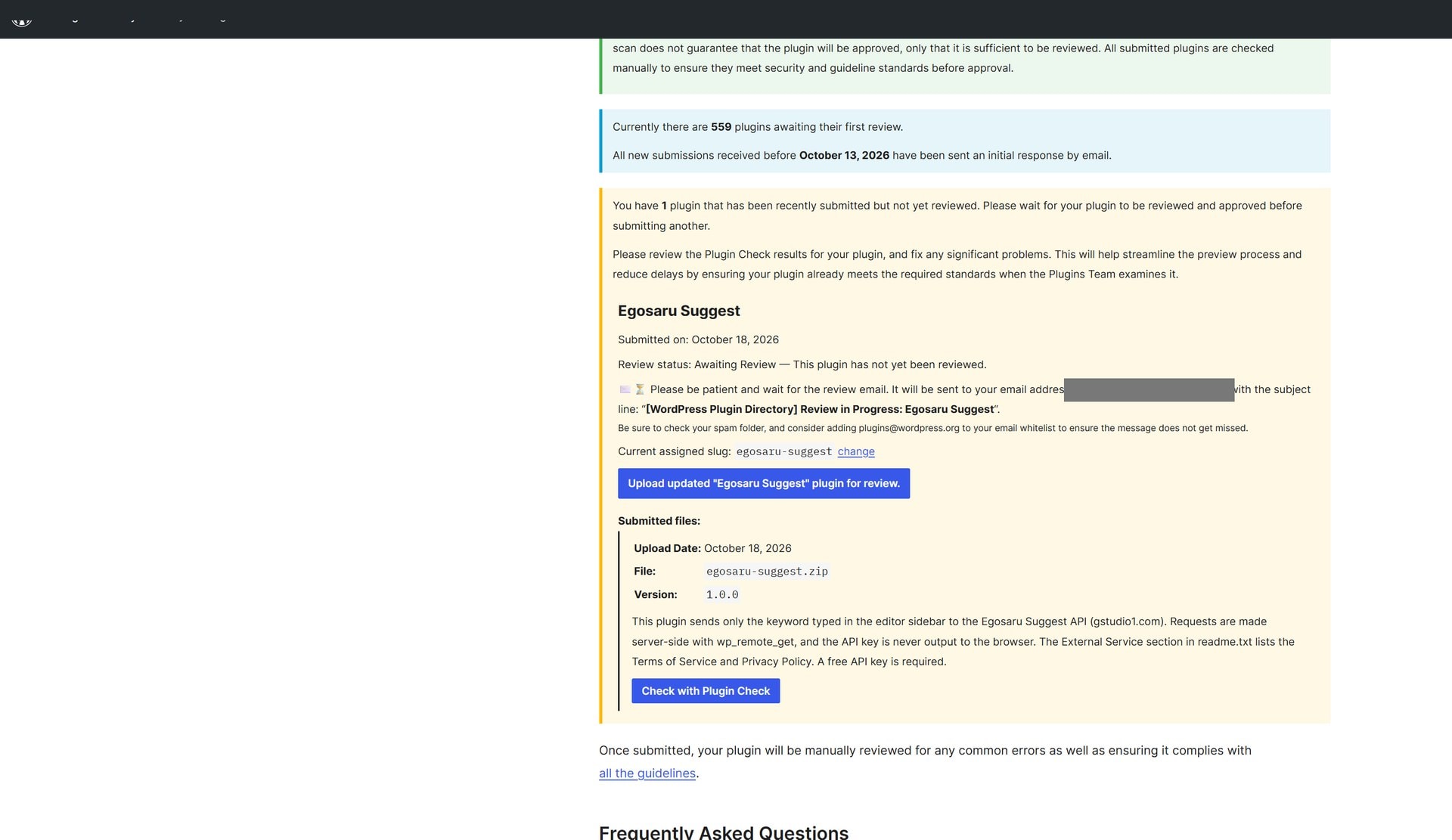The image size is (1452, 840).
Task: Click the 'Submitted files:' label
Action: pyautogui.click(x=659, y=521)
